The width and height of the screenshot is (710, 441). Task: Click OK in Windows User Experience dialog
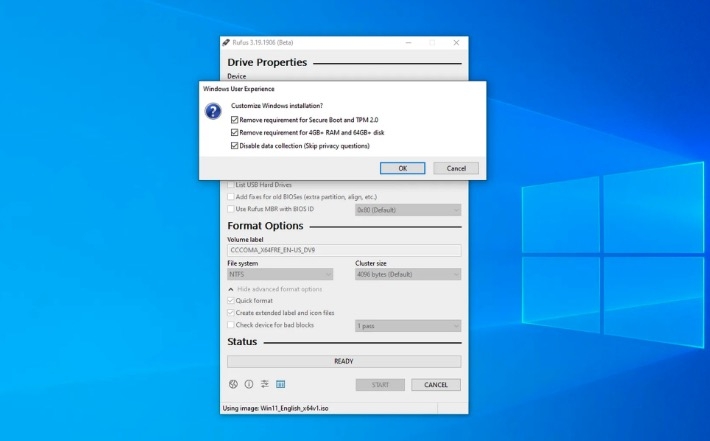(403, 168)
